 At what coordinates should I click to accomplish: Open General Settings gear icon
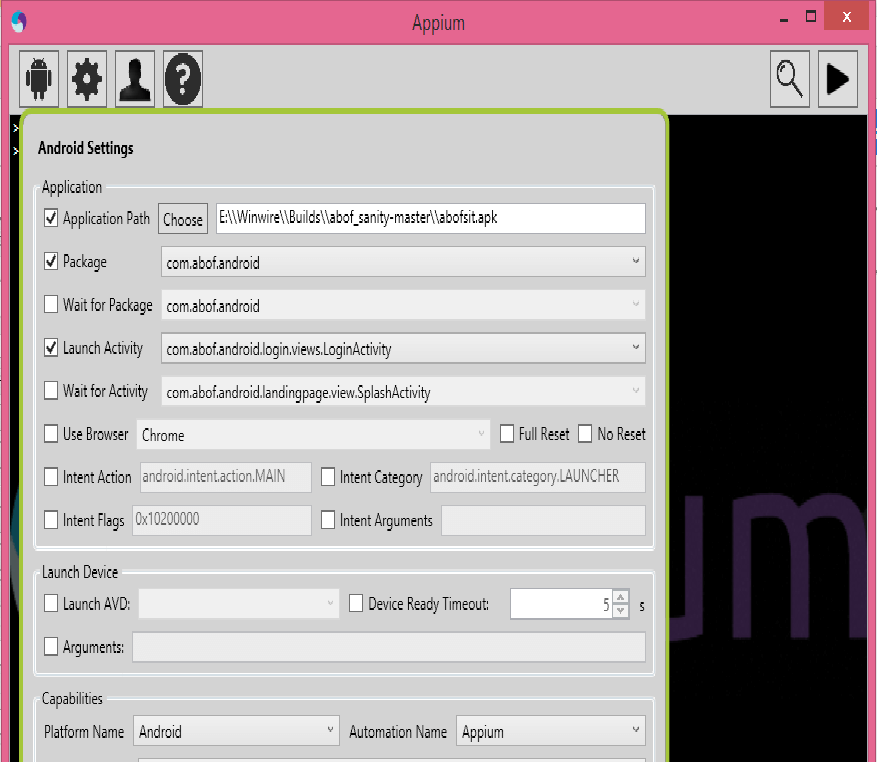tap(87, 79)
